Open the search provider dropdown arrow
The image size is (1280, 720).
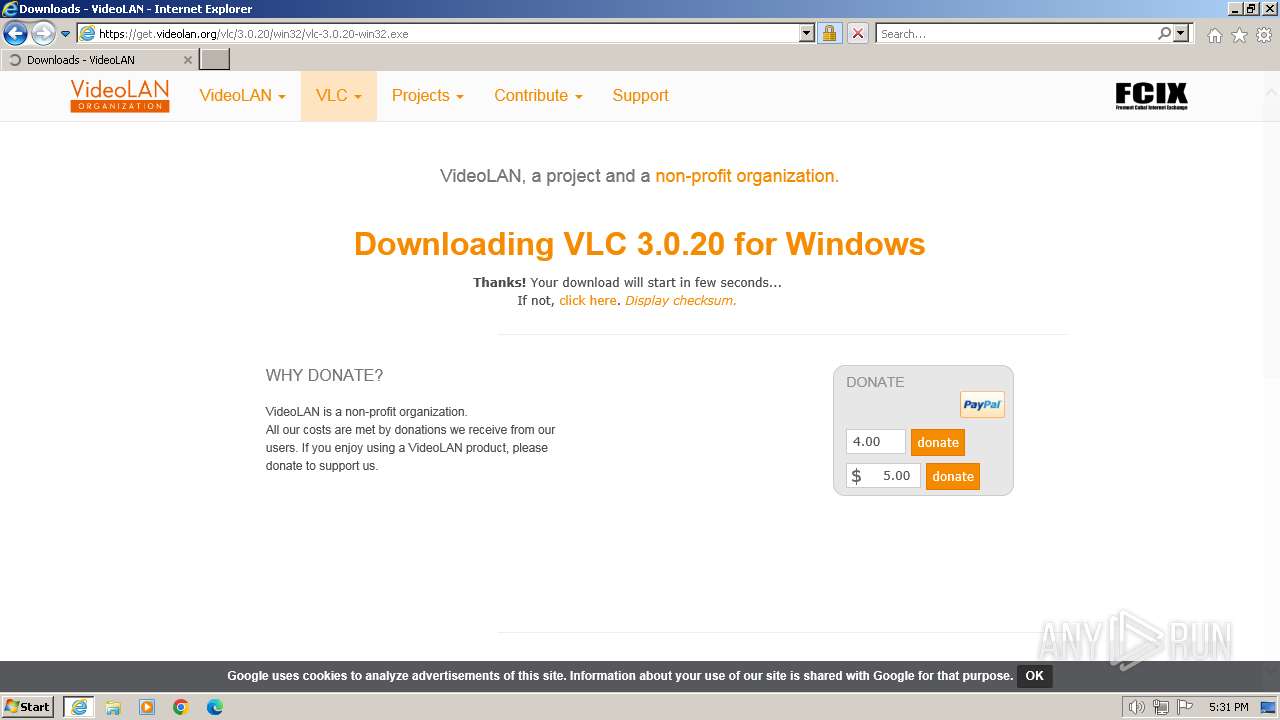click(x=1181, y=34)
